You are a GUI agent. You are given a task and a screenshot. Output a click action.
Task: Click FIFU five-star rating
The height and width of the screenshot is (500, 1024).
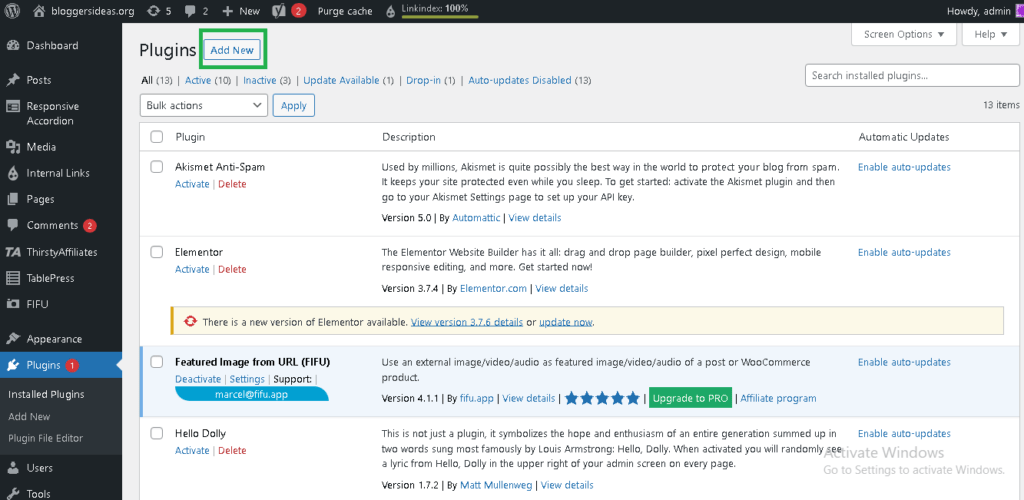point(602,398)
